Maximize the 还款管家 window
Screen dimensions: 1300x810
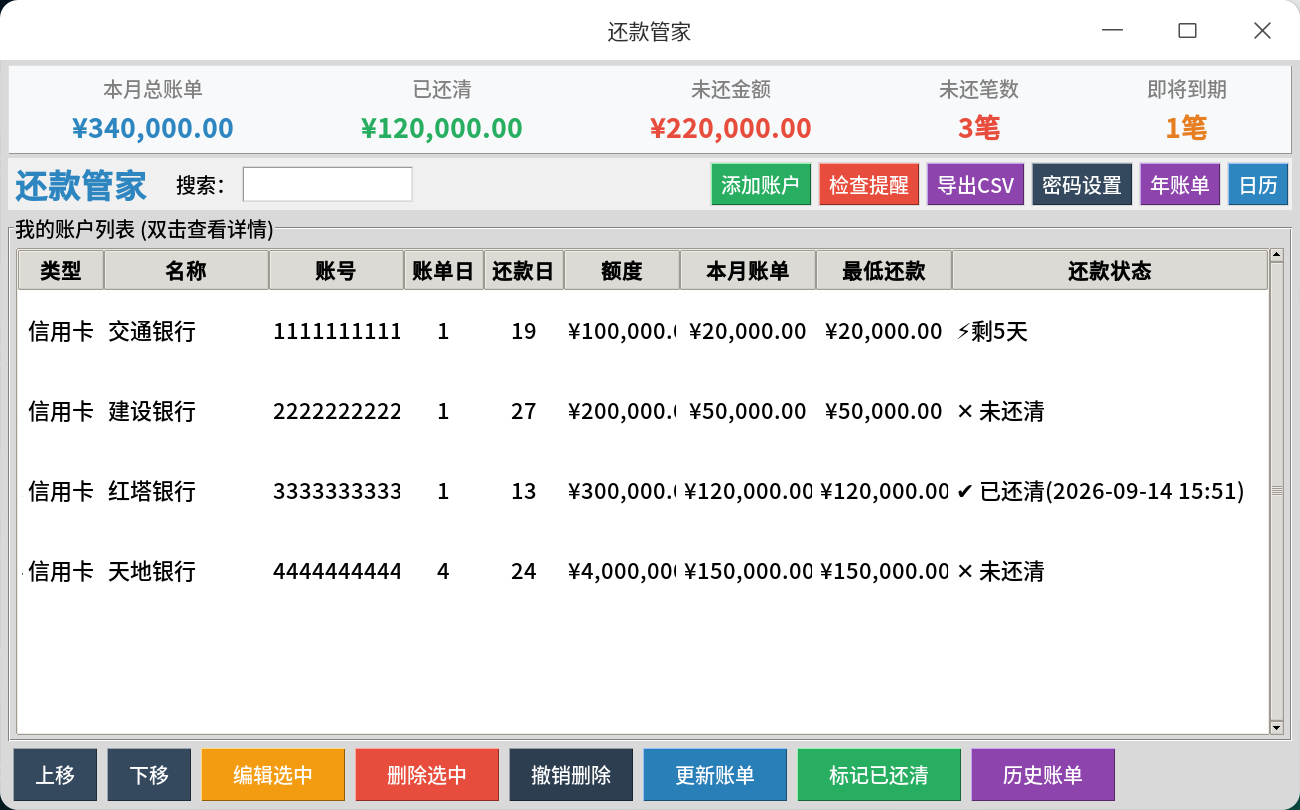(x=1187, y=31)
